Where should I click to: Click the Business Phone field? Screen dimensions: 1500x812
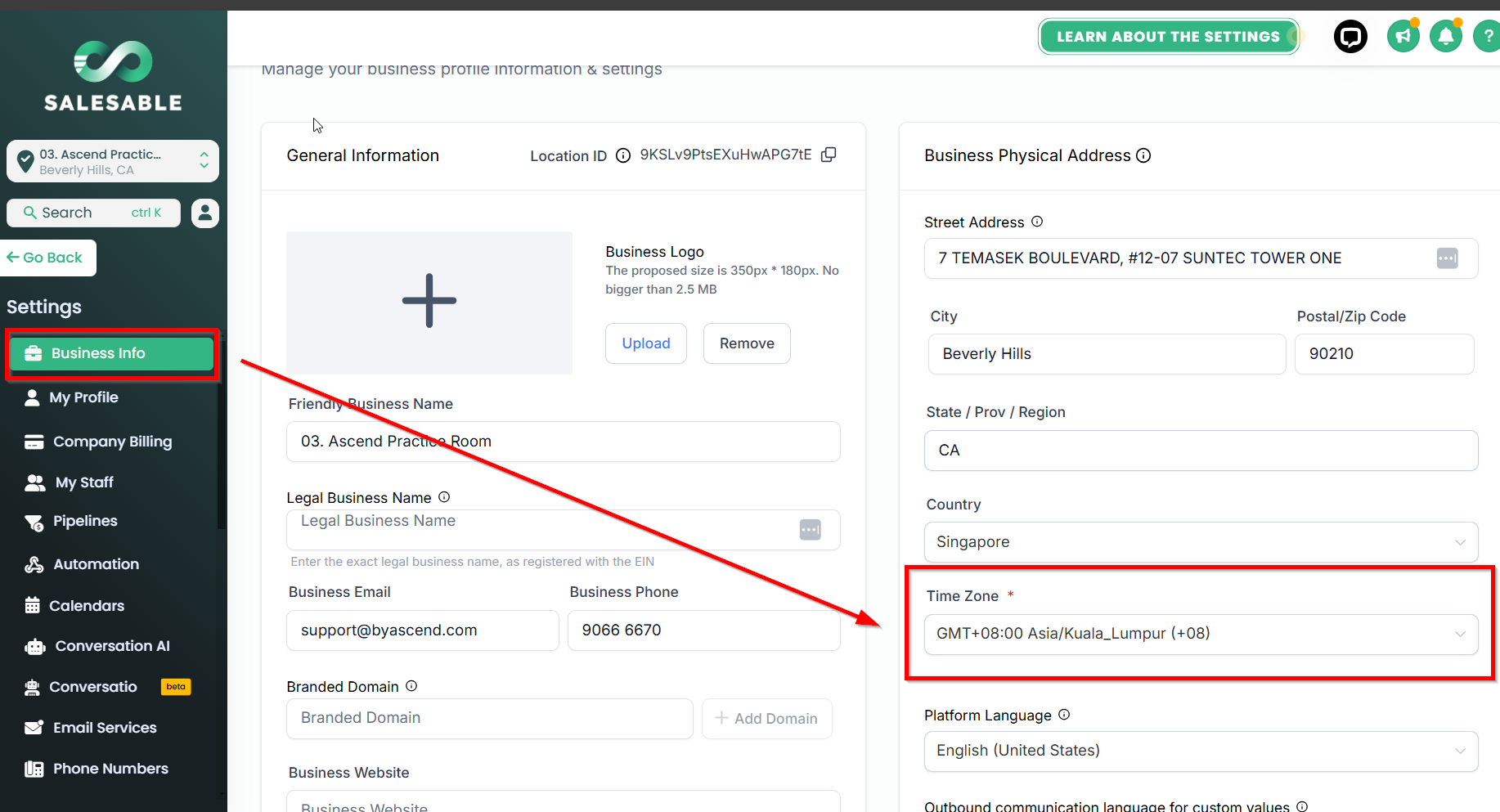(x=704, y=630)
